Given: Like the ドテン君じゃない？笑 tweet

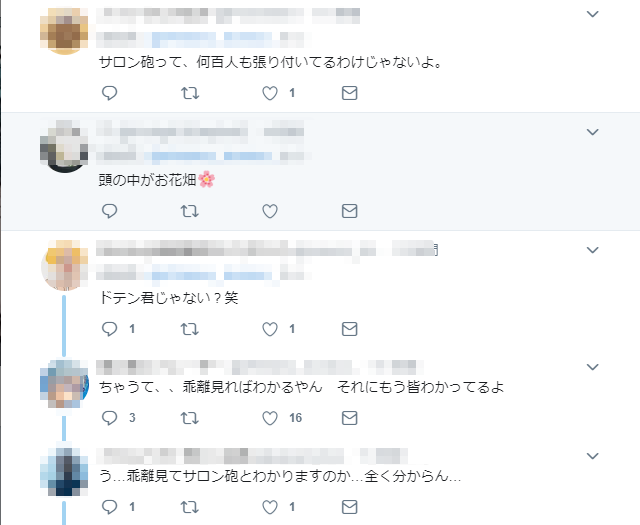Looking at the screenshot, I should click(270, 329).
